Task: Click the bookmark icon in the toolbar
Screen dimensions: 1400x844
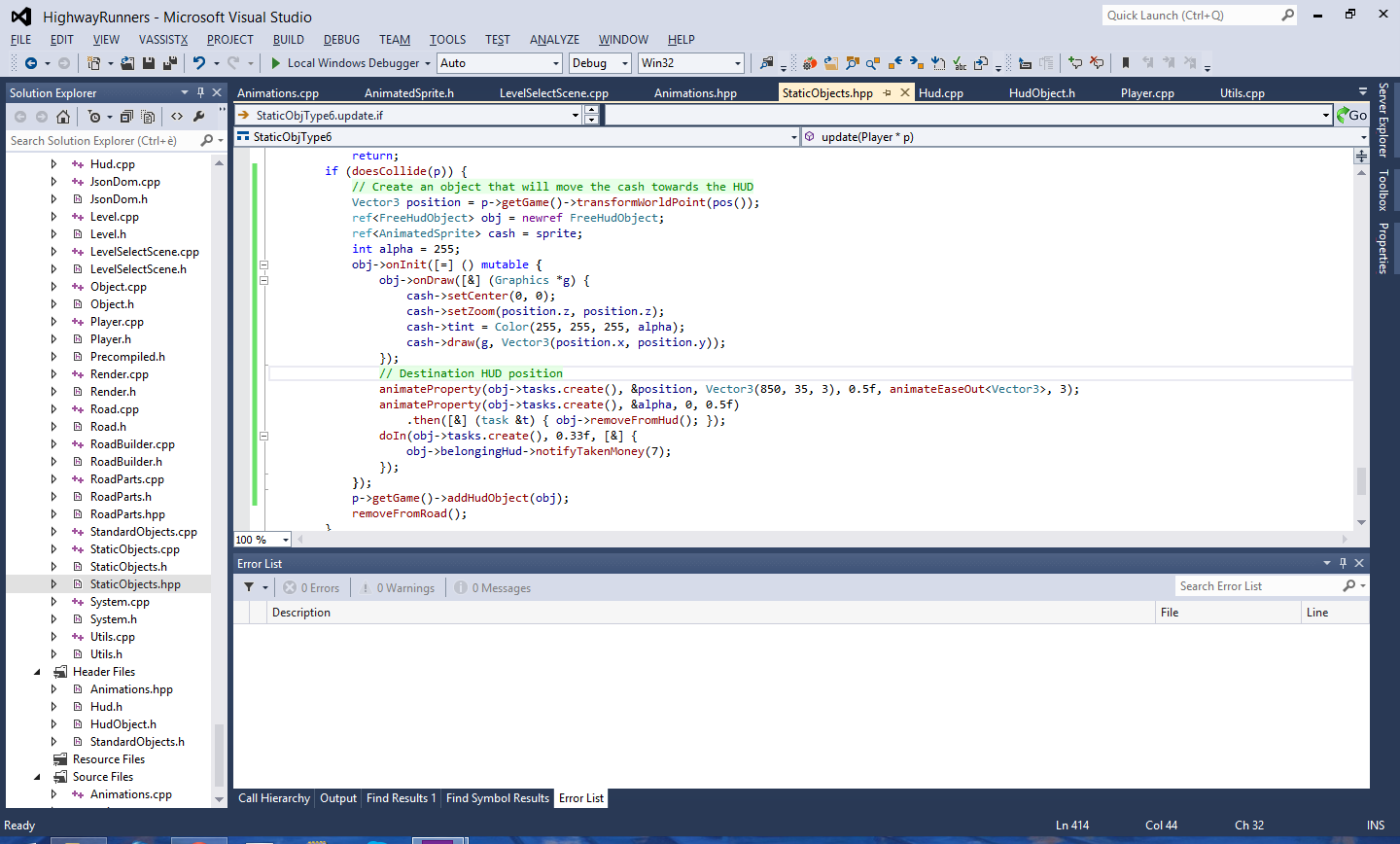Action: coord(1126,63)
